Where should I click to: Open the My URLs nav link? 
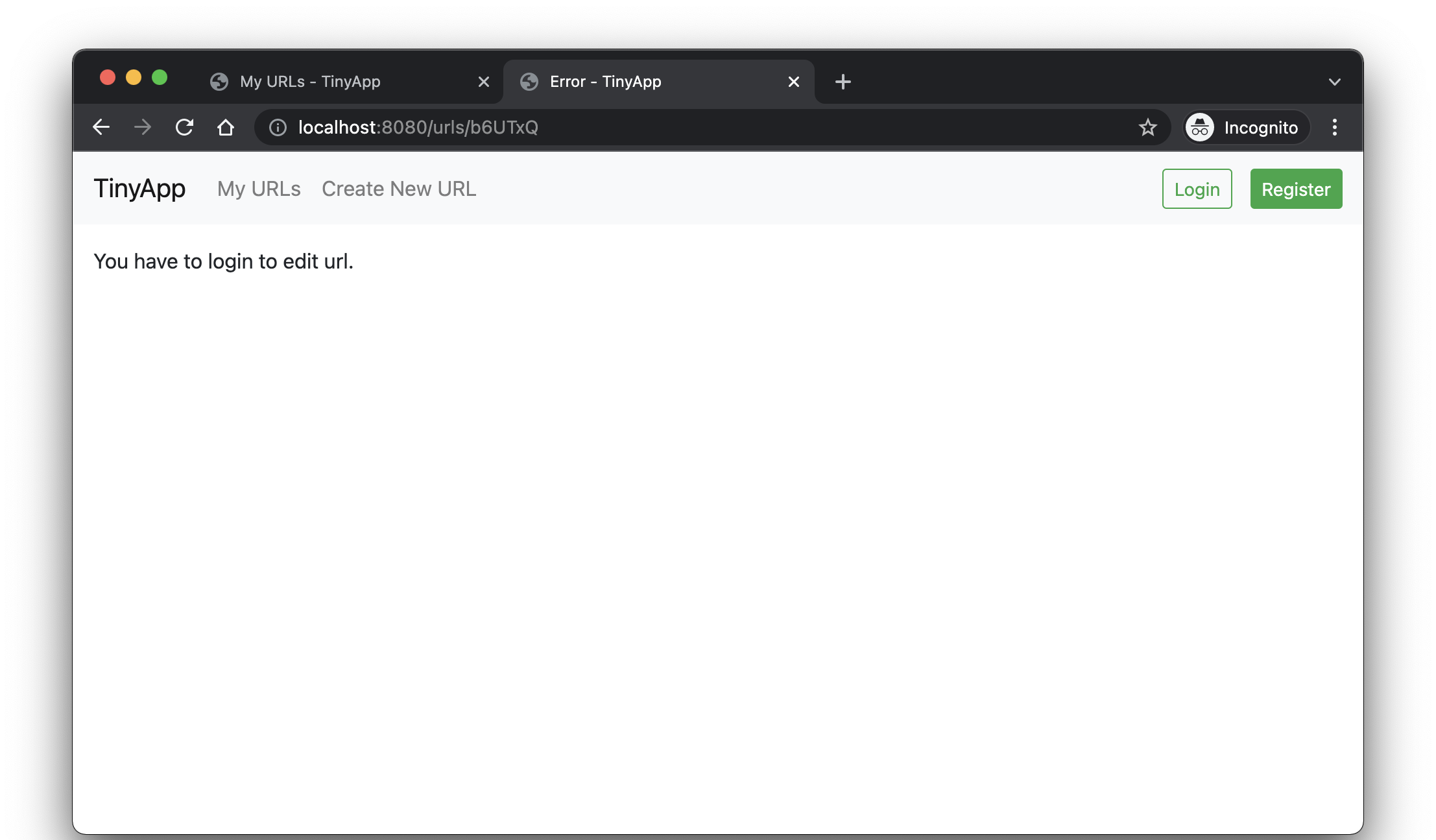(259, 189)
